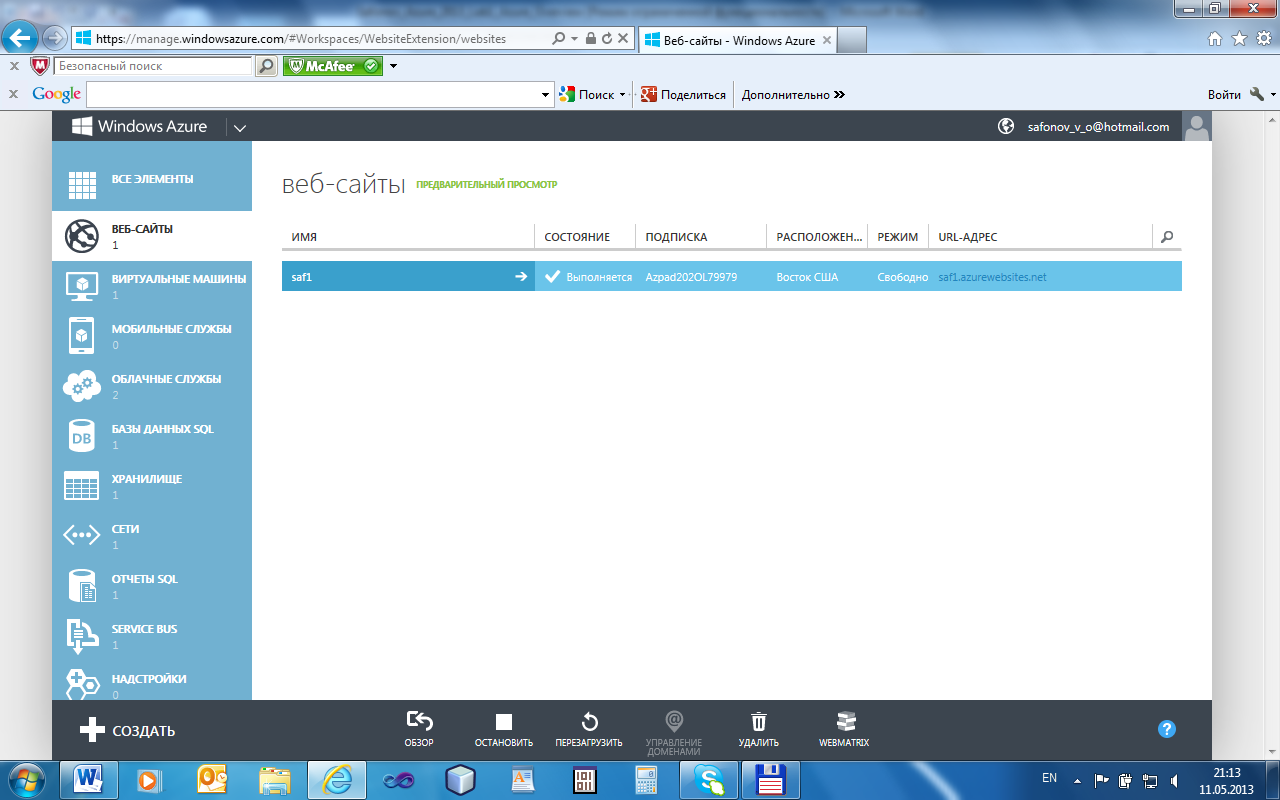Viewport: 1280px width, 800px height.
Task: Sort by the URL-адрес column header
Action: tap(967, 237)
